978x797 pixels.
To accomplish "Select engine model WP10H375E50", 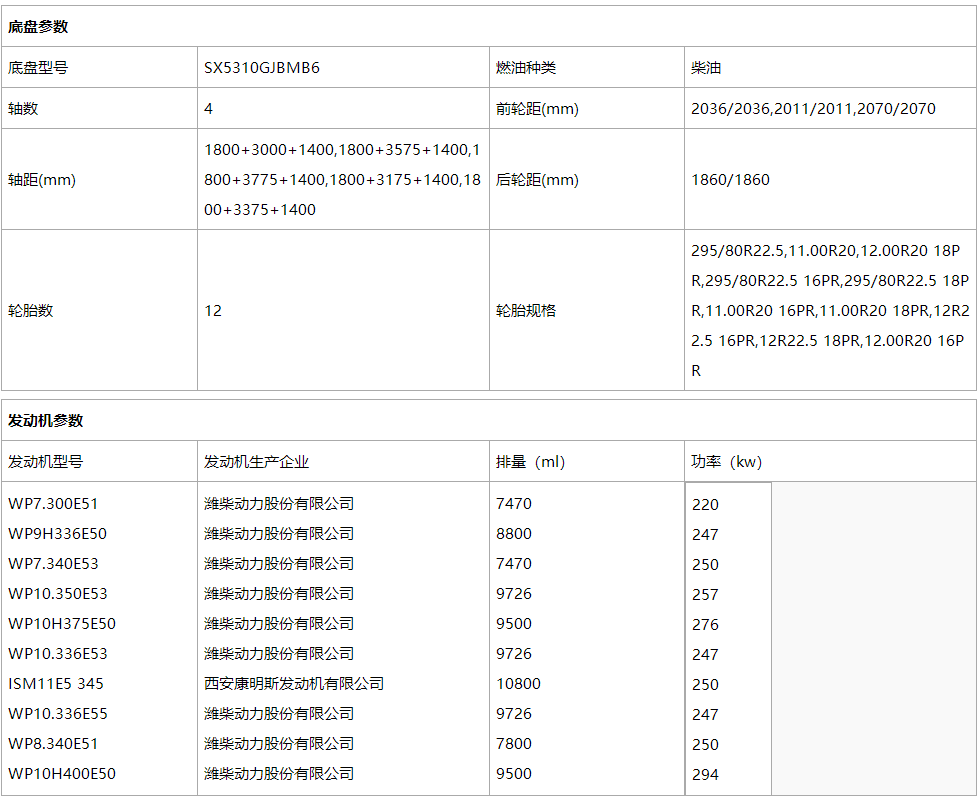I will [62, 623].
